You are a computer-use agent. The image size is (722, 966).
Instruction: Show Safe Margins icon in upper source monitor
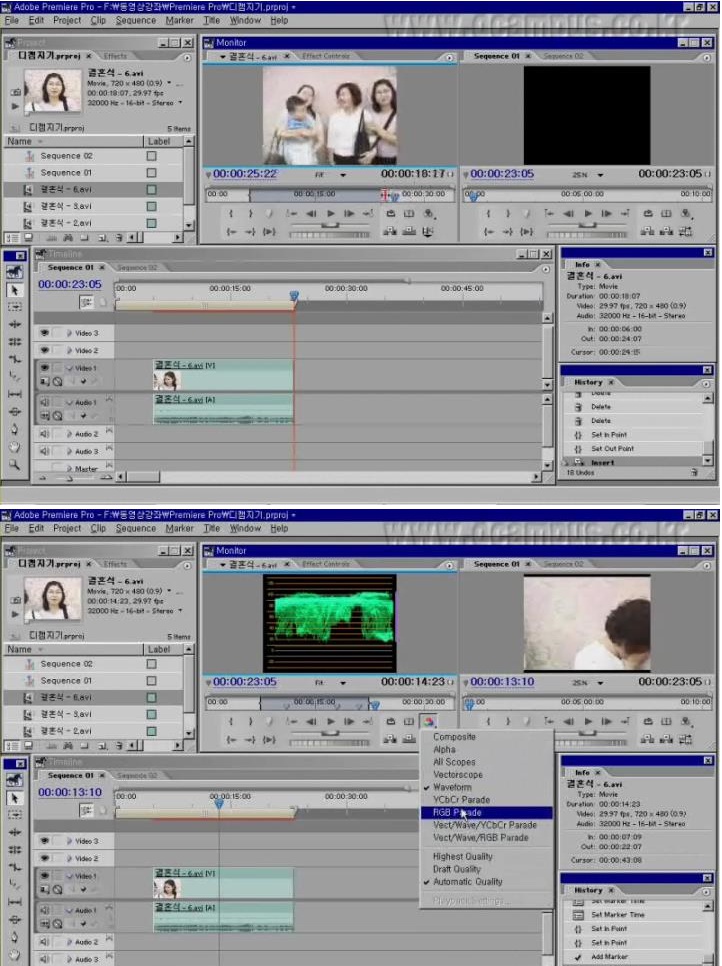point(409,214)
